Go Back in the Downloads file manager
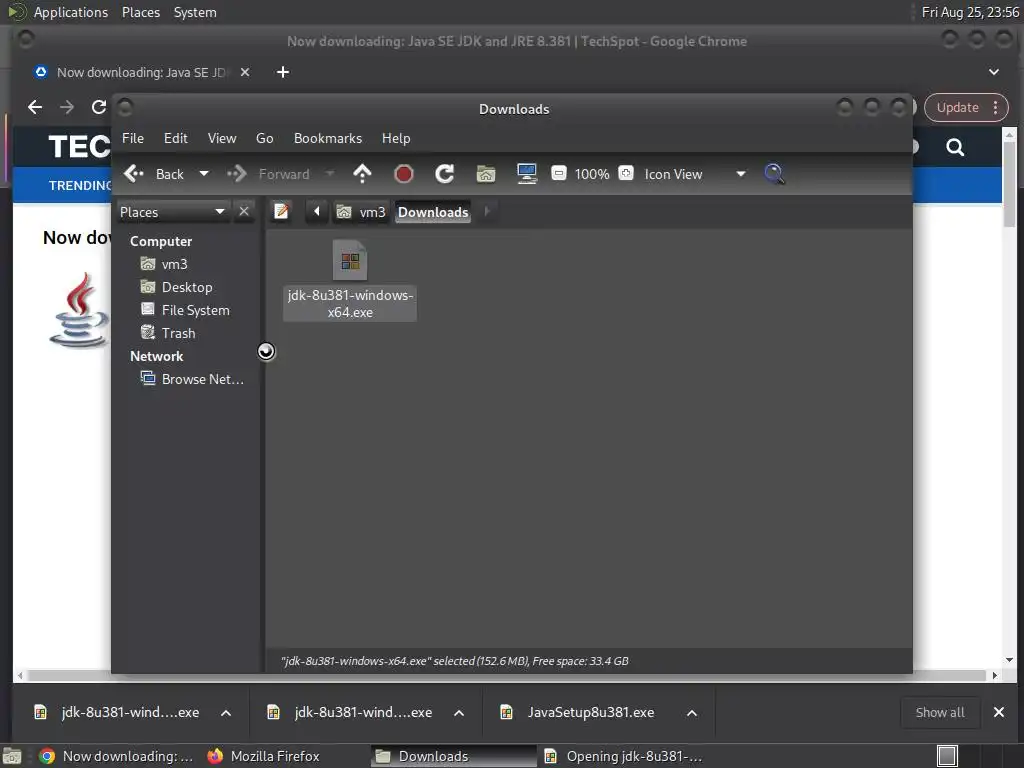 click(x=154, y=174)
